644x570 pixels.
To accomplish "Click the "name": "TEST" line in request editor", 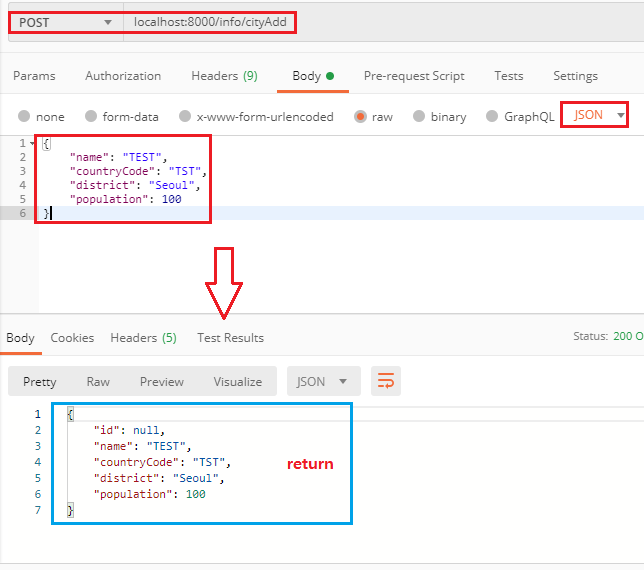I will 118,157.
